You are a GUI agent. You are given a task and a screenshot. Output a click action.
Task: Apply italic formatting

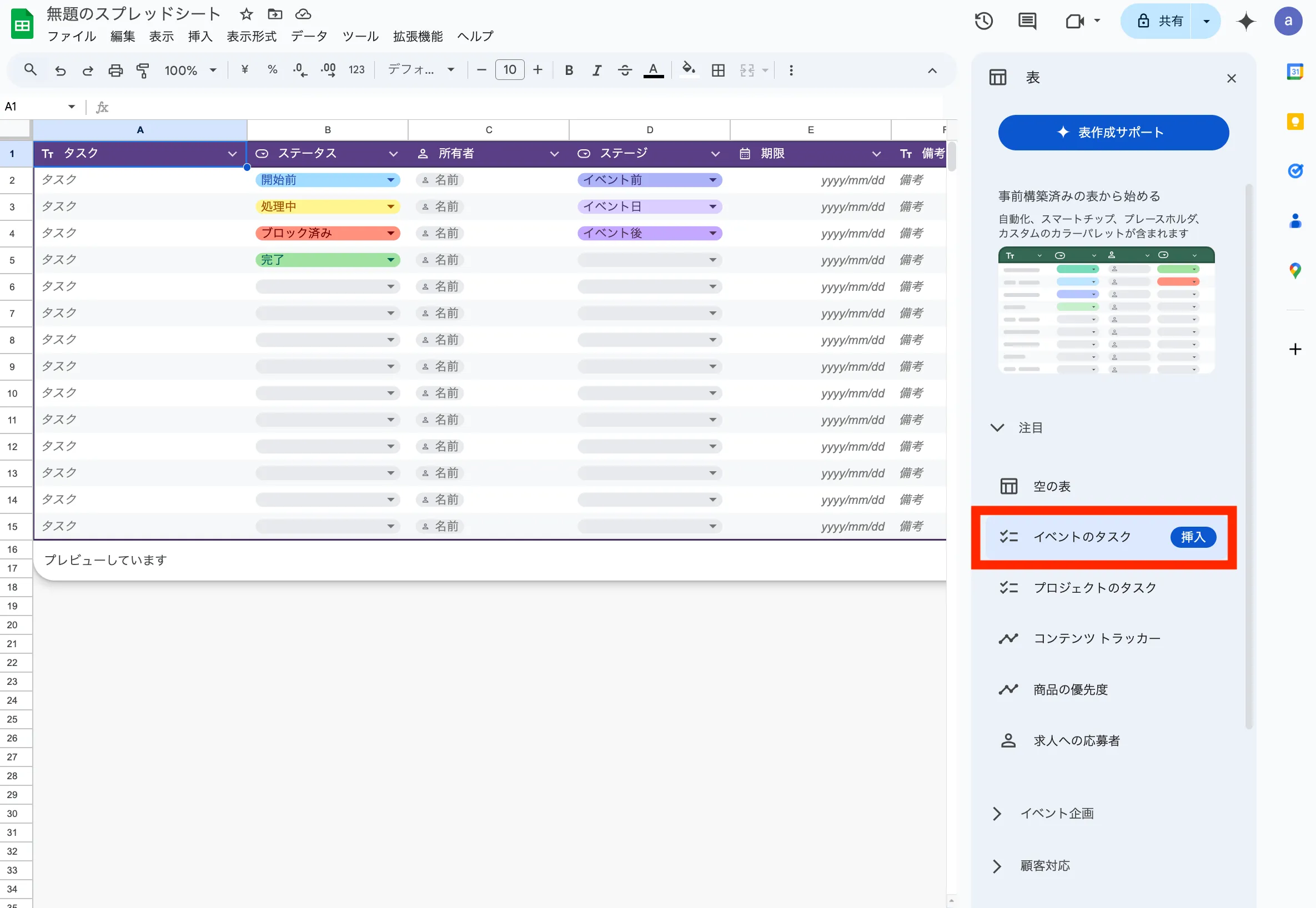pos(596,70)
